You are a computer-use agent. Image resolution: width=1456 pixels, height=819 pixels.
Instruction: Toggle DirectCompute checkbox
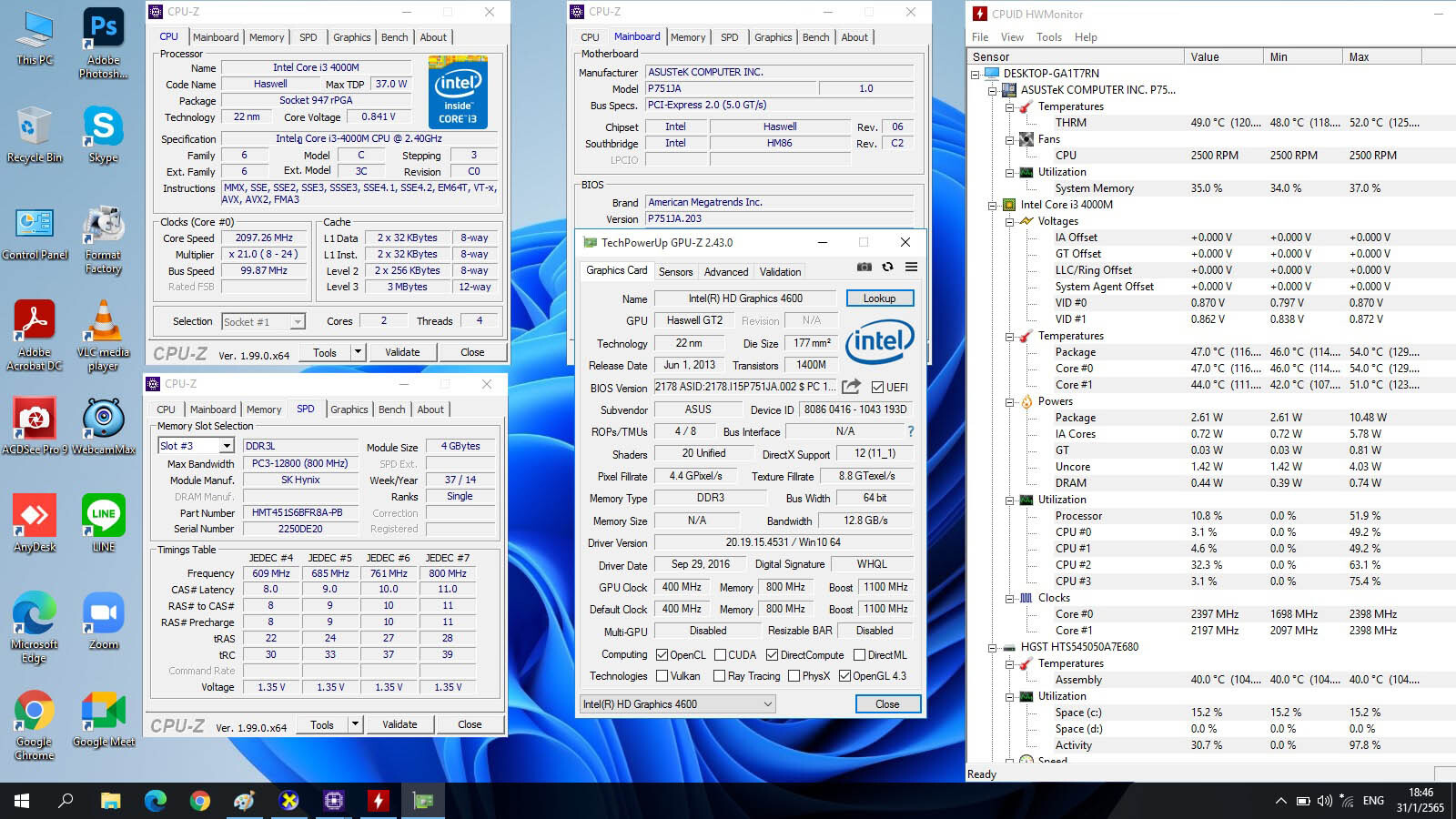tap(772, 655)
